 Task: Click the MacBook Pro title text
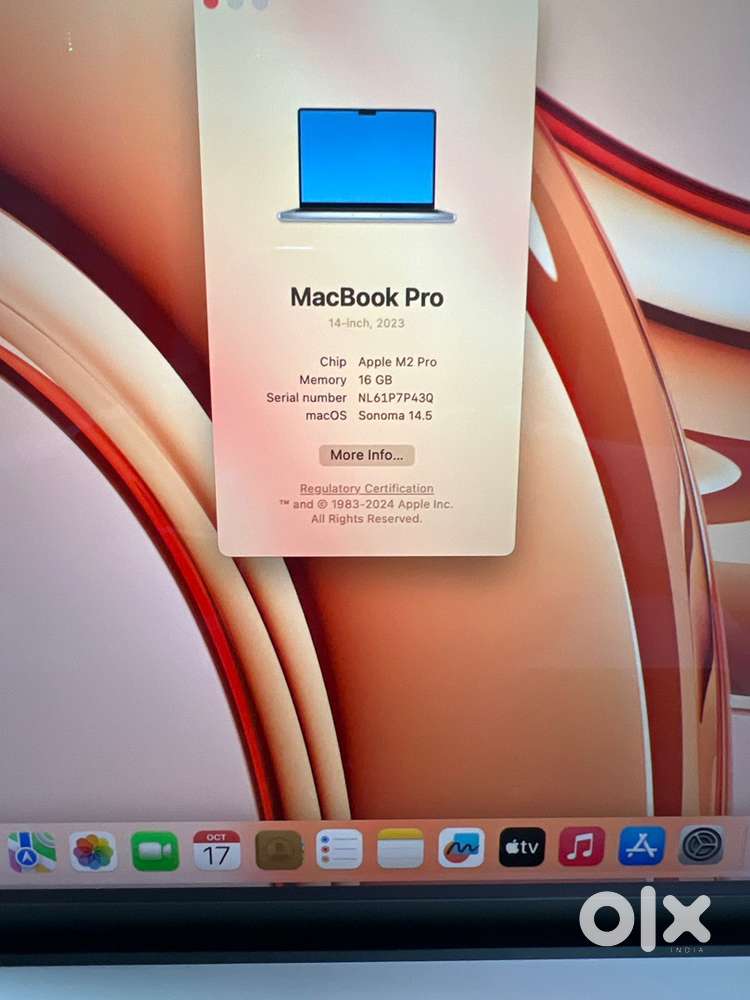(x=366, y=297)
